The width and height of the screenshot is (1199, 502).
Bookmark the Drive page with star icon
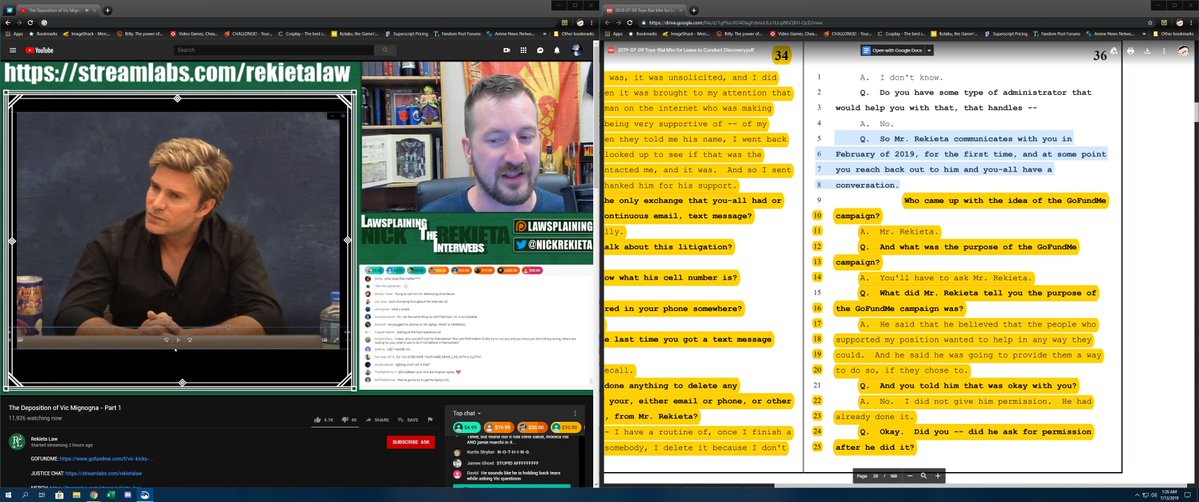point(1150,23)
